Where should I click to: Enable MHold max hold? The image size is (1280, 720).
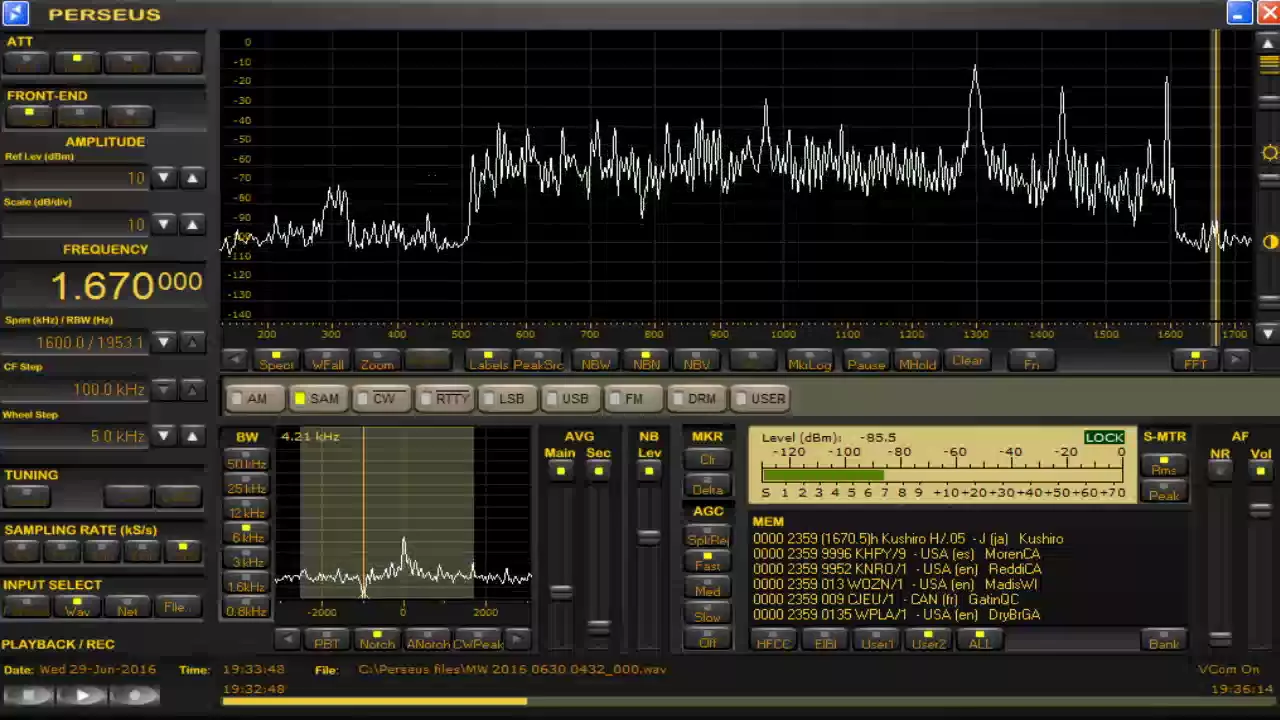point(917,361)
